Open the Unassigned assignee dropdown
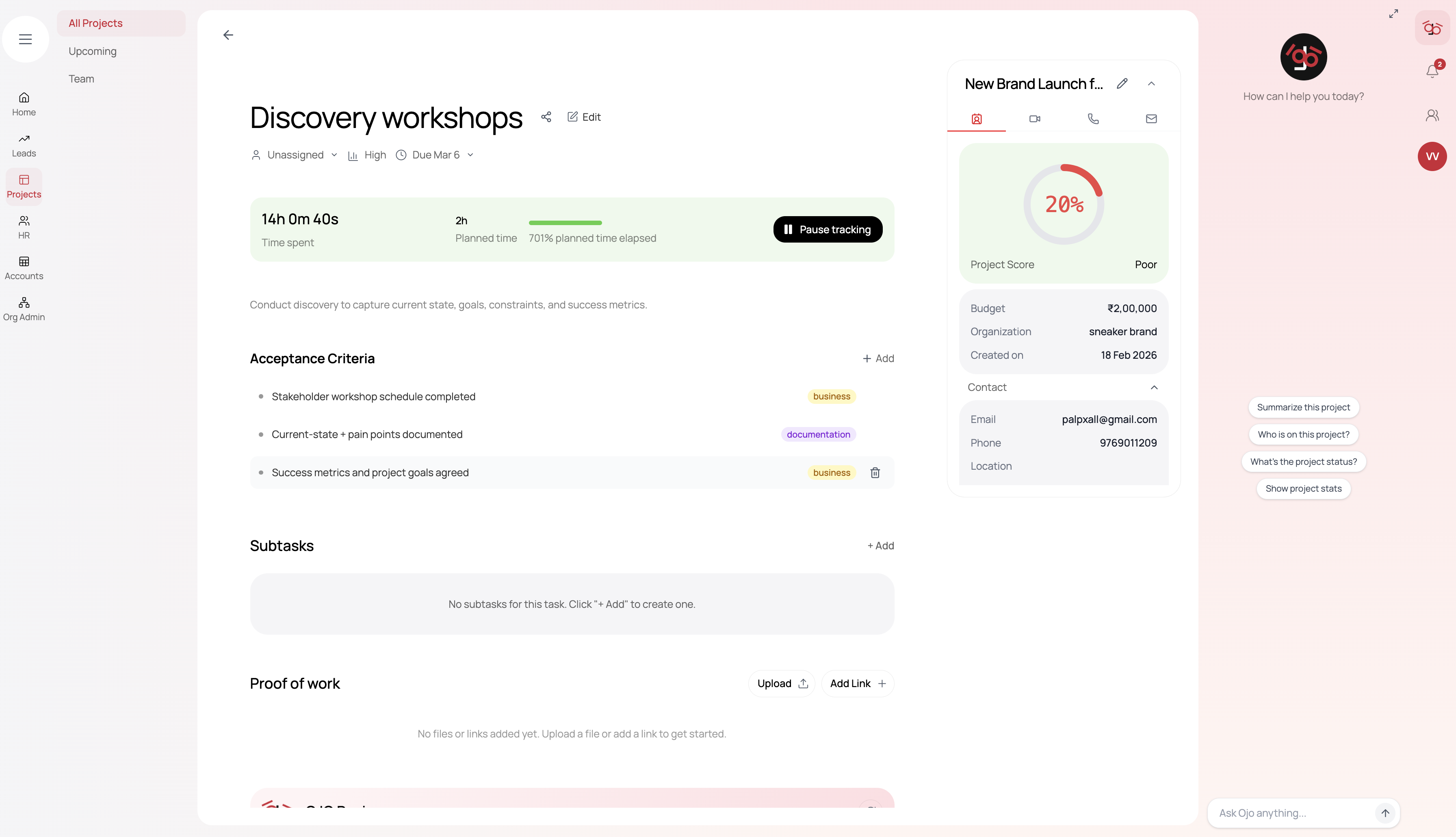 point(295,155)
